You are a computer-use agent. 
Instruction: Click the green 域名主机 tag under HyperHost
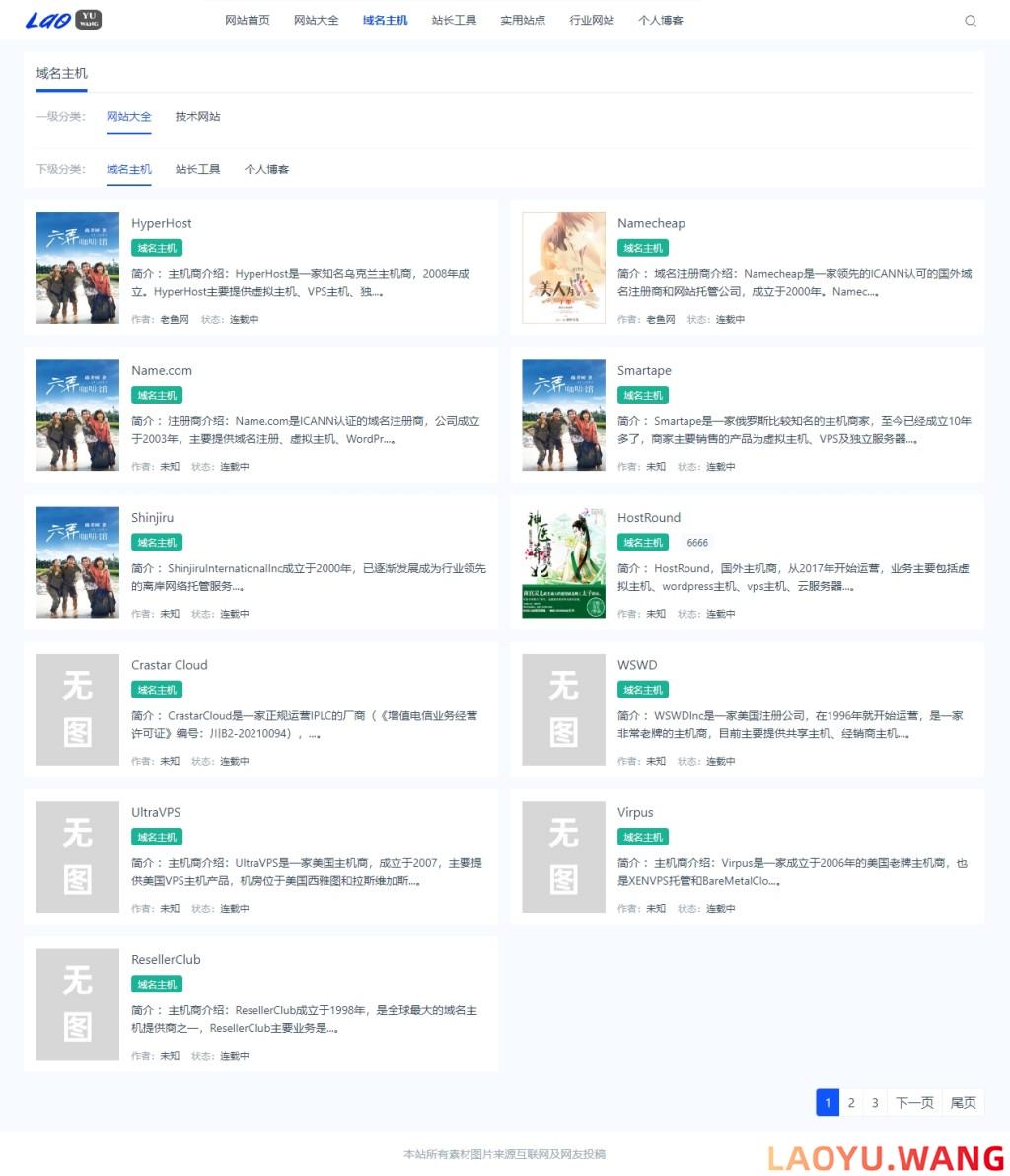click(x=157, y=248)
